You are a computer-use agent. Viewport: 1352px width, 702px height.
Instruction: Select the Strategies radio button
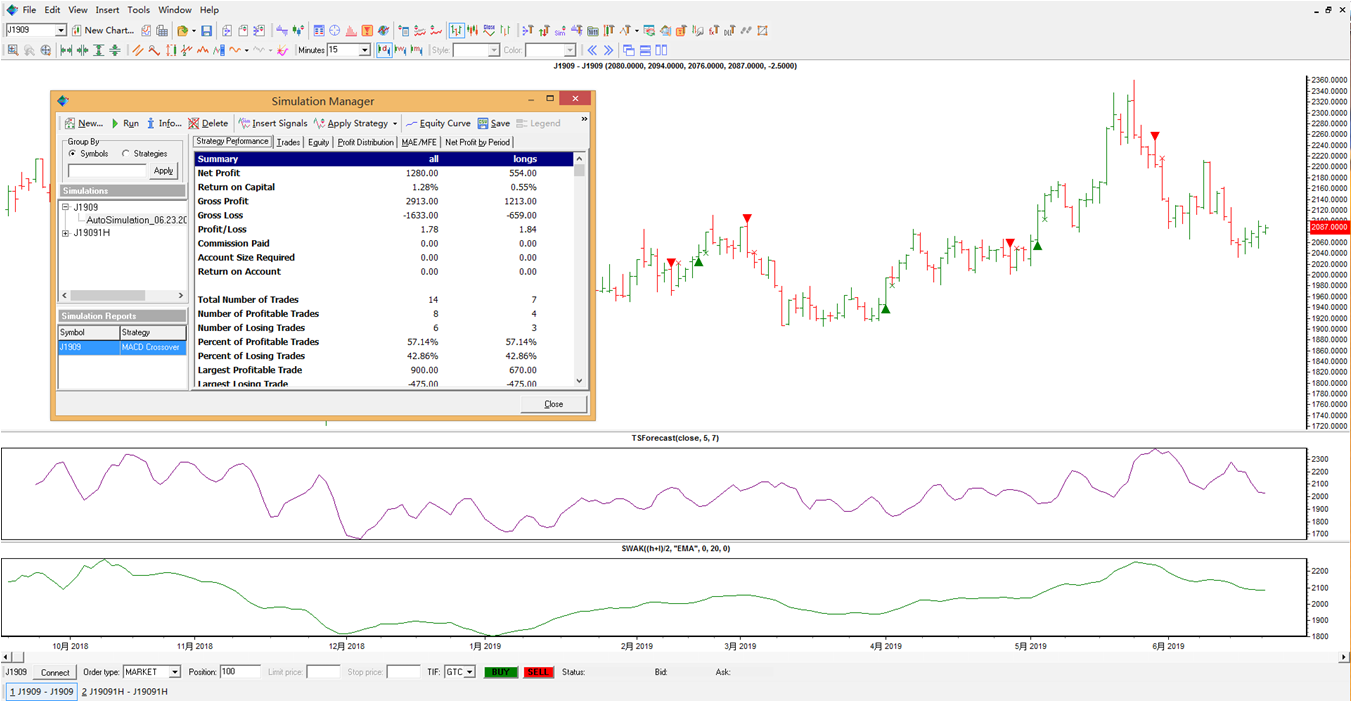click(126, 154)
